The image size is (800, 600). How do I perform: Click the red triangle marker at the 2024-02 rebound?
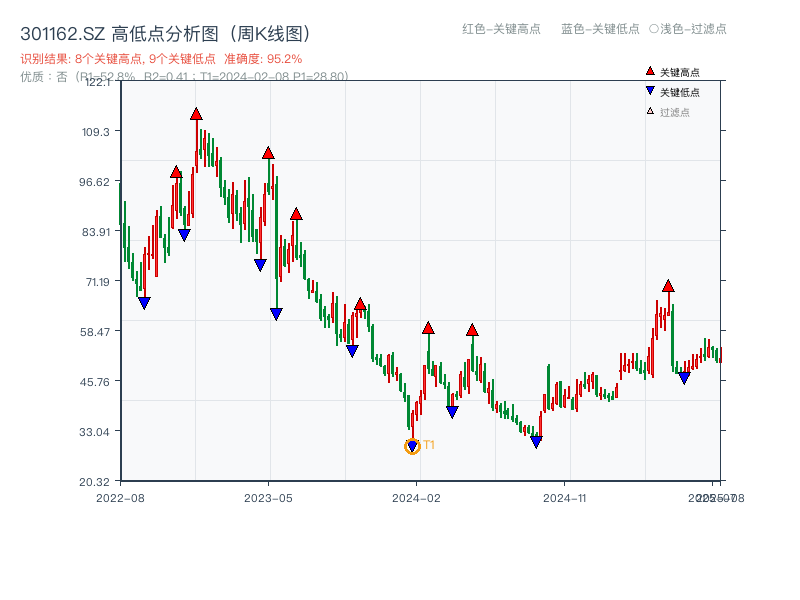tap(429, 327)
